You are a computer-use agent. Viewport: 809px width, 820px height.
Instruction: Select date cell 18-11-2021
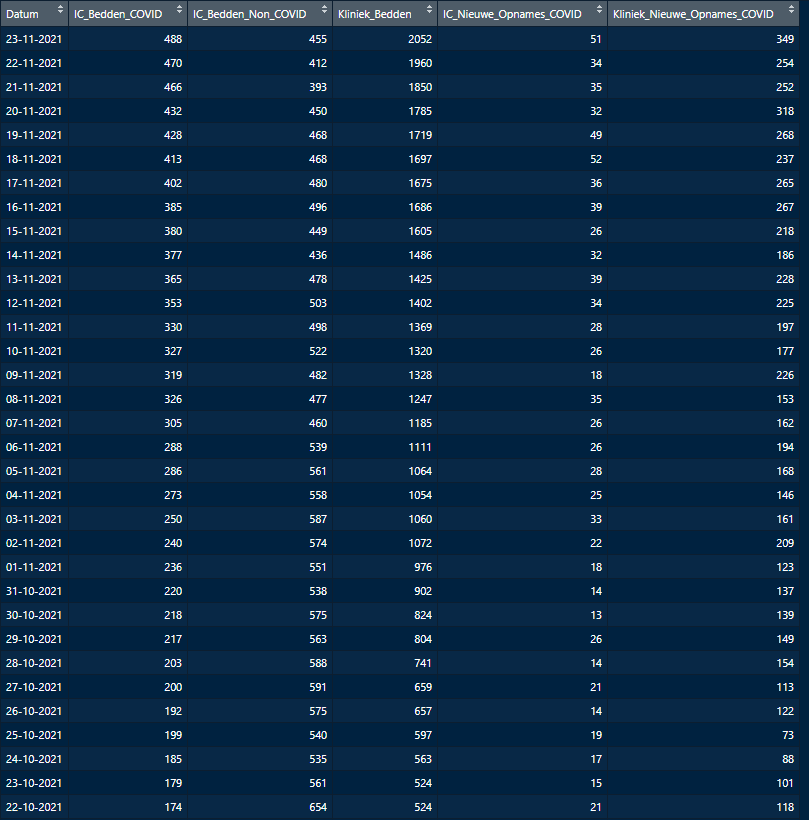click(x=33, y=160)
